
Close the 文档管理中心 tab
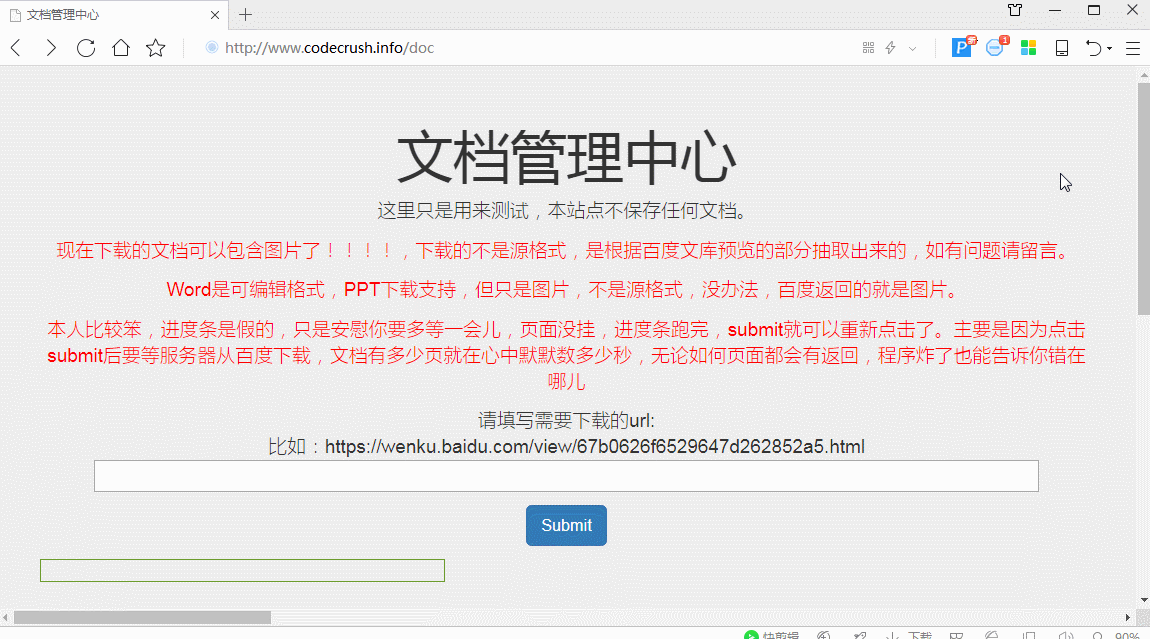coord(215,15)
